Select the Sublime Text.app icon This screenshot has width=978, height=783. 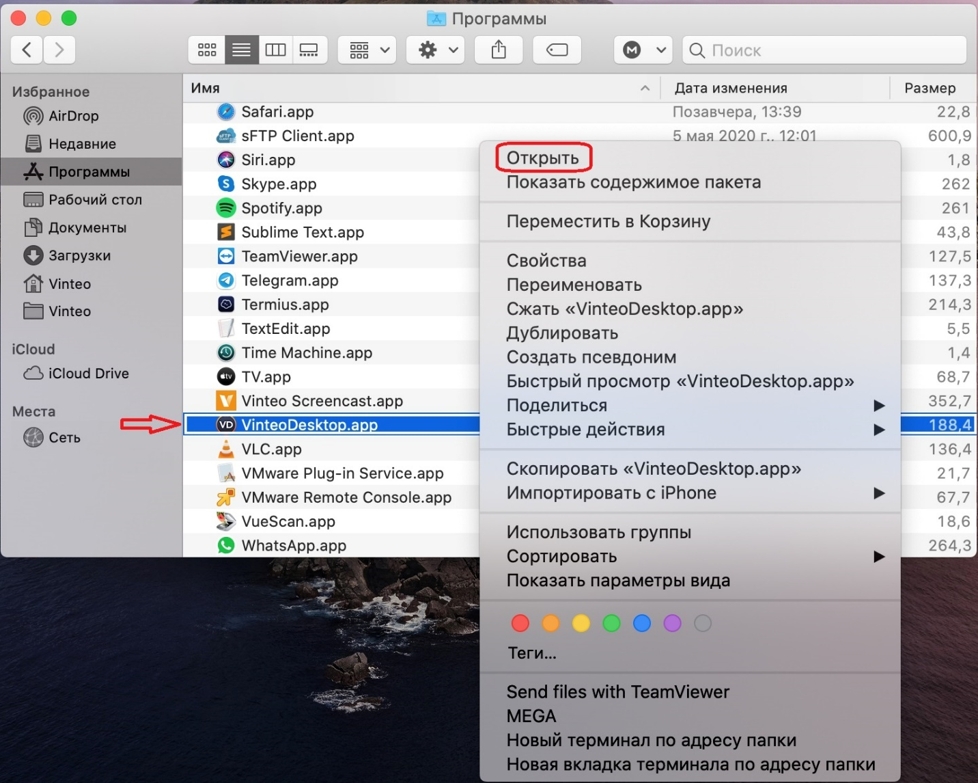pos(226,233)
